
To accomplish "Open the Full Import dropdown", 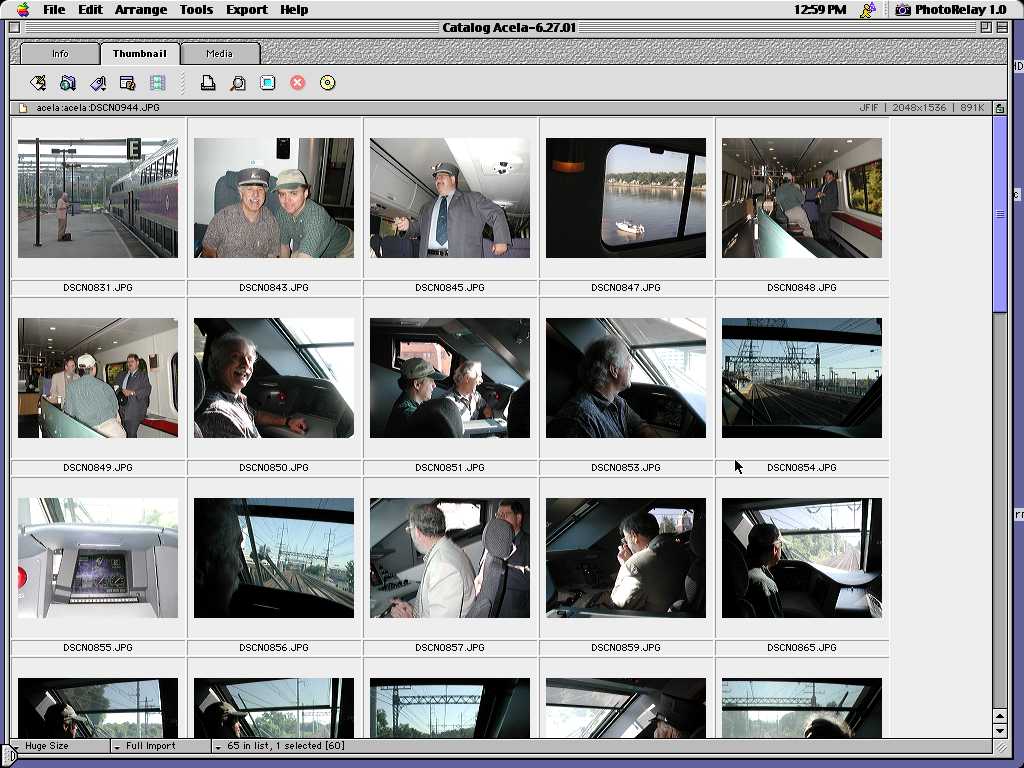I will [x=160, y=746].
